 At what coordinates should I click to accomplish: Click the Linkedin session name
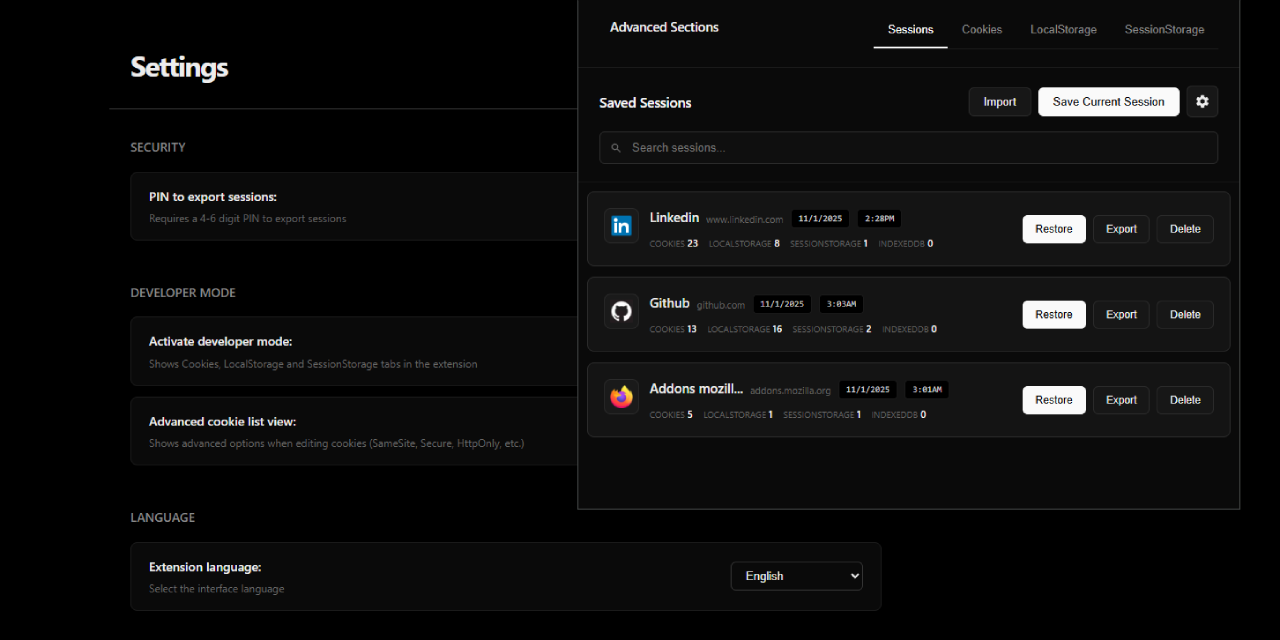pos(674,217)
